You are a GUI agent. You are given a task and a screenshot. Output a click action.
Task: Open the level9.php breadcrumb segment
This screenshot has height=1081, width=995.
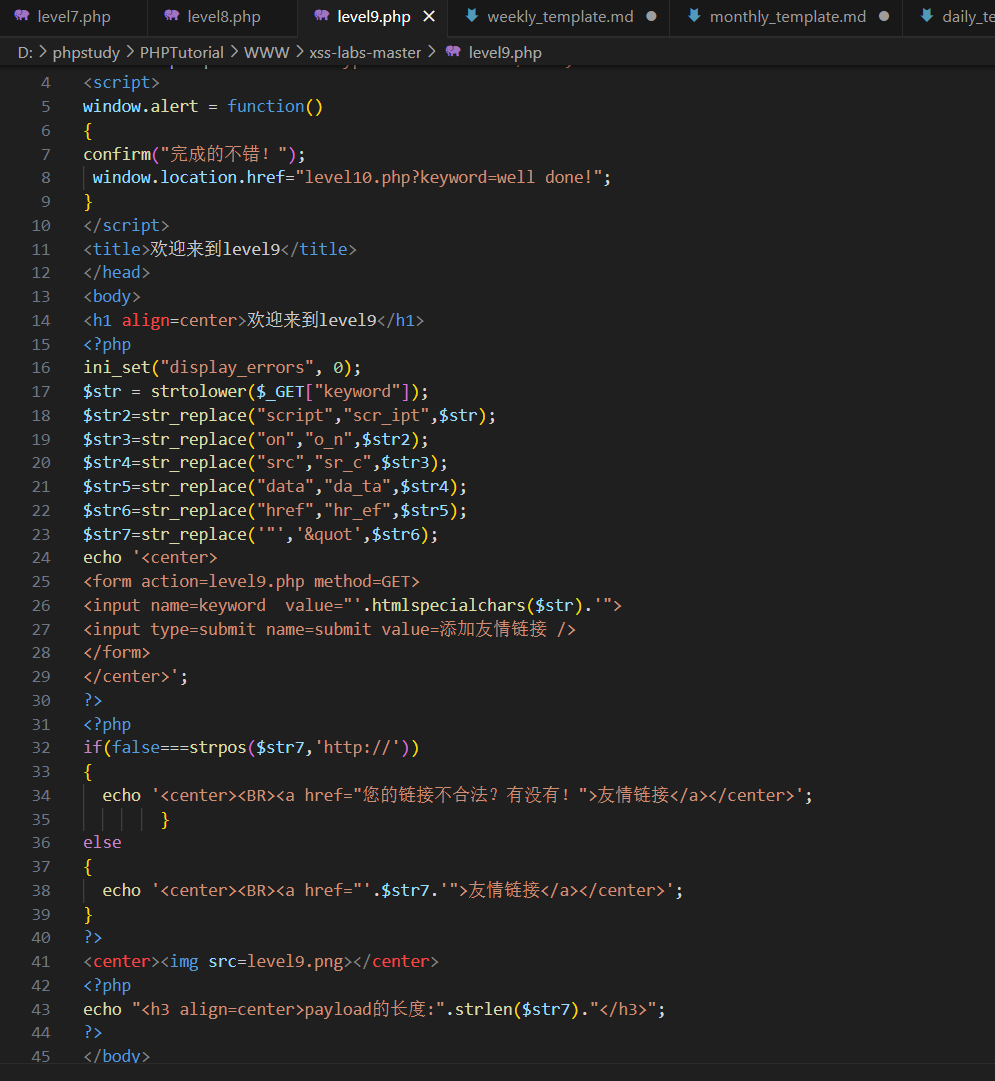coord(505,52)
